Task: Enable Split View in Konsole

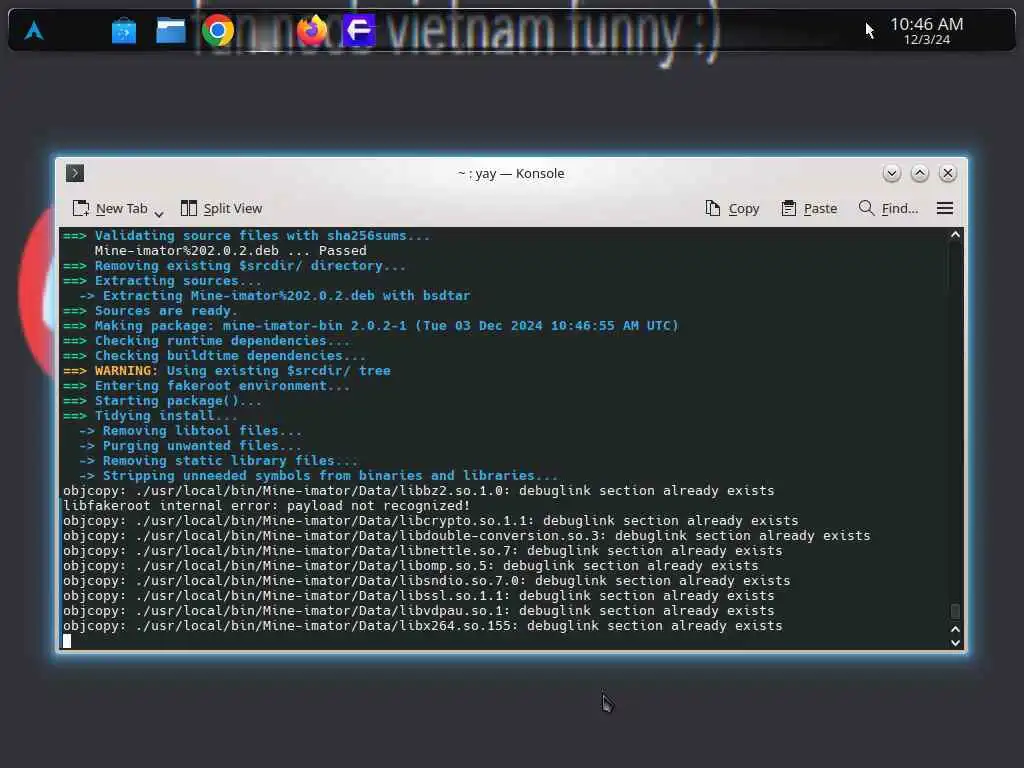Action: [x=221, y=208]
